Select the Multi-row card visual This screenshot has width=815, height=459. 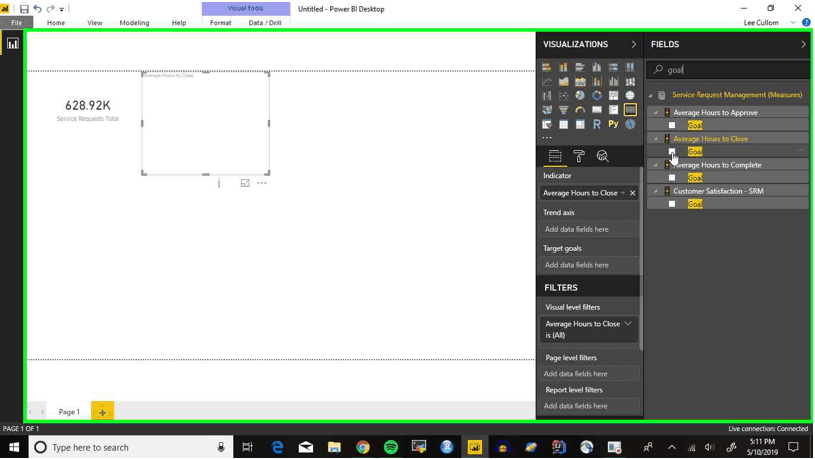[x=613, y=110]
